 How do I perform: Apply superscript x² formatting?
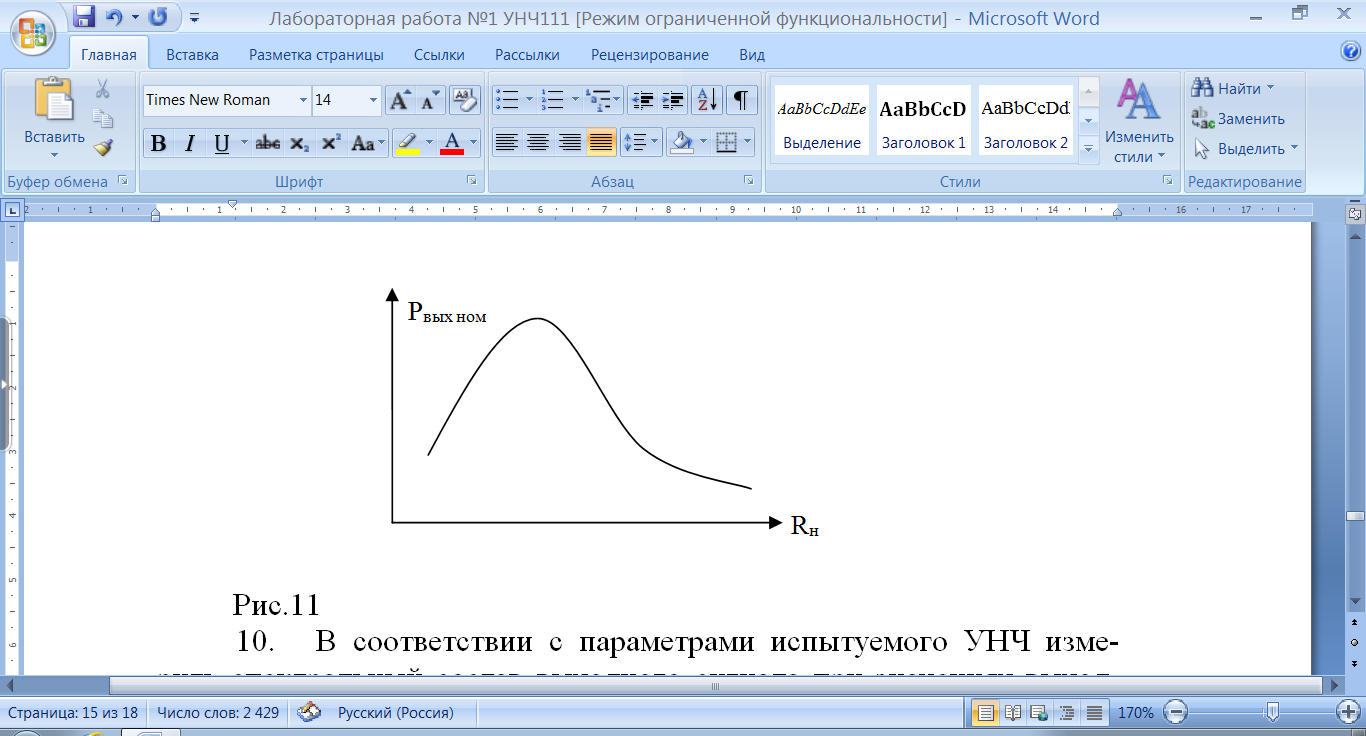click(331, 143)
